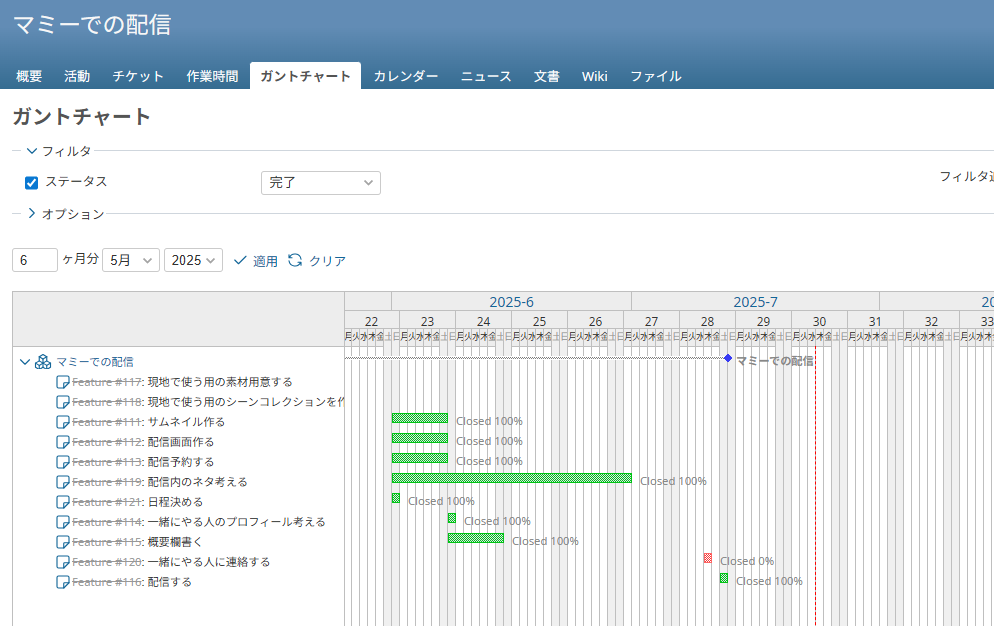Click the 2025-7 month header
The width and height of the screenshot is (994, 626).
click(755, 302)
